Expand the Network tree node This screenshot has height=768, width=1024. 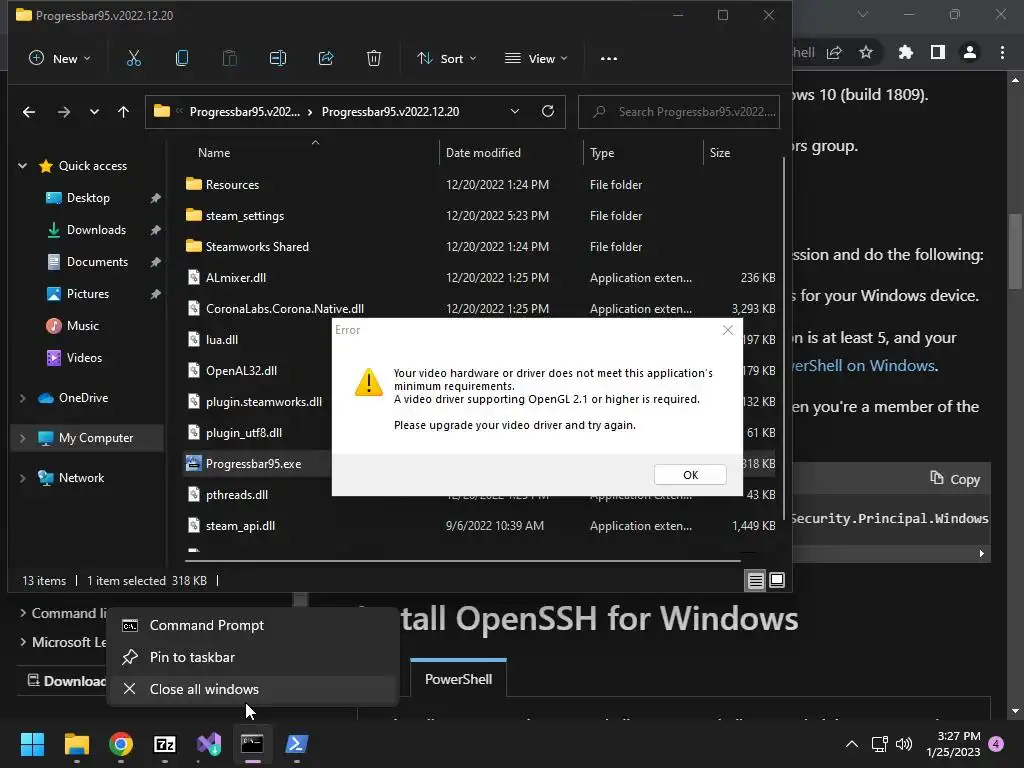click(22, 478)
